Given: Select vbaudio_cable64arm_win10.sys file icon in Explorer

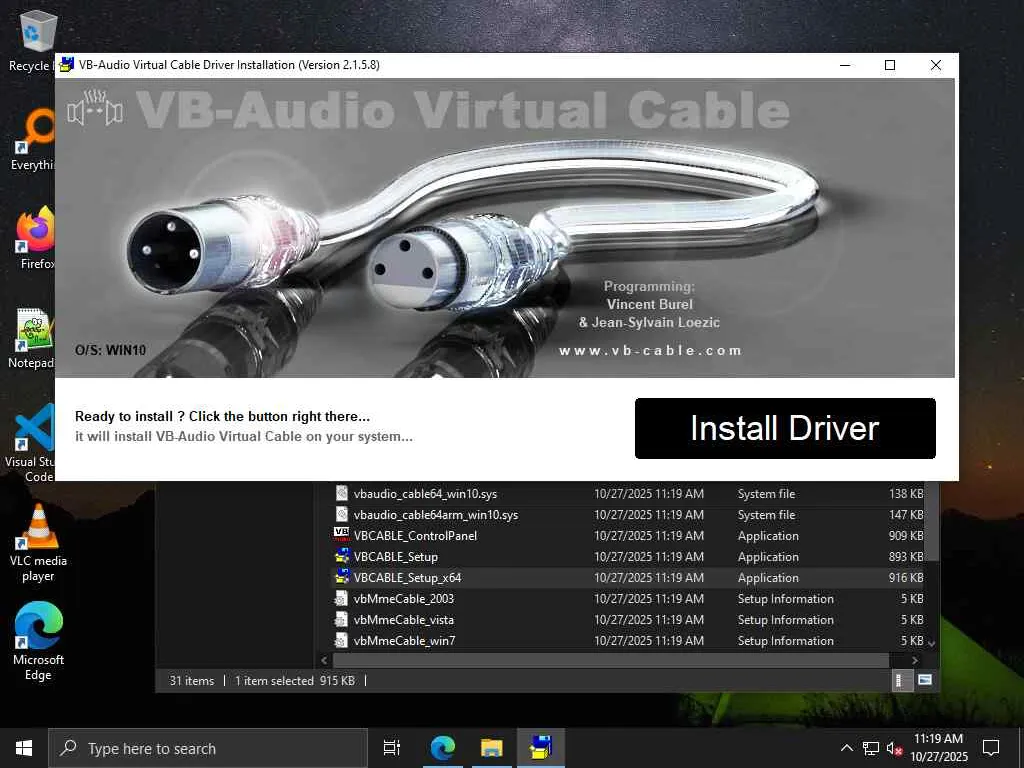Looking at the screenshot, I should click(x=342, y=514).
